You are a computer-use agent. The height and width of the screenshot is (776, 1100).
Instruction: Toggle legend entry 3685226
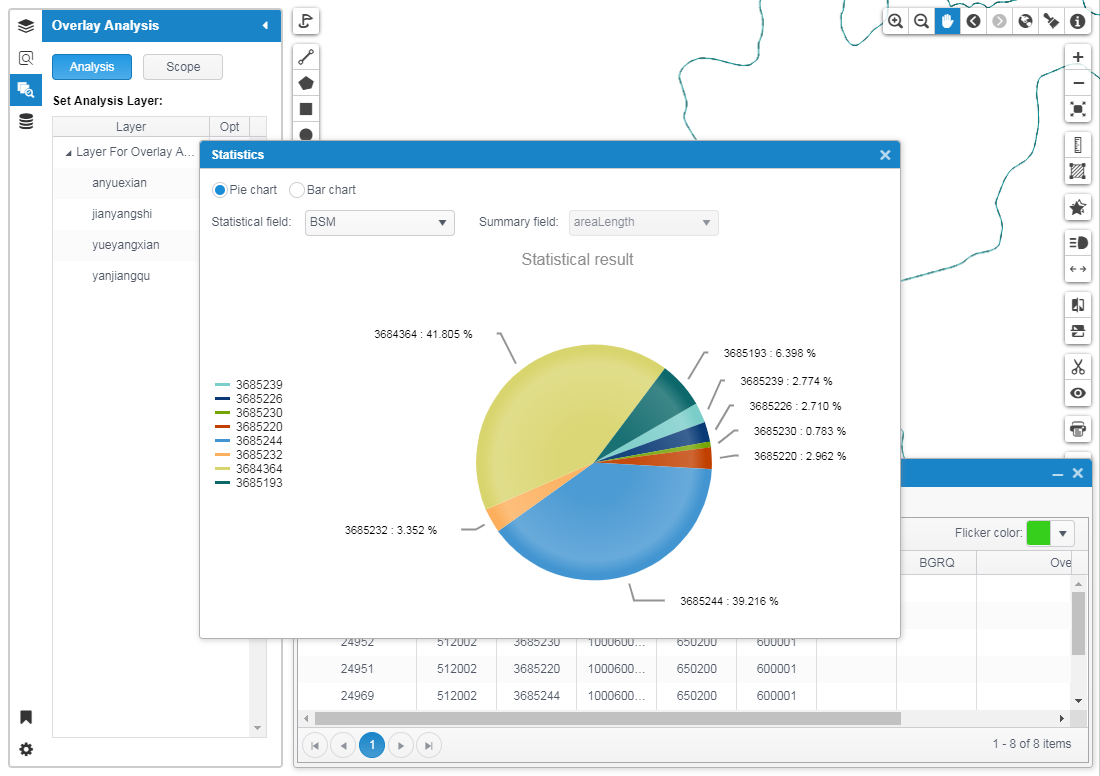click(x=249, y=399)
